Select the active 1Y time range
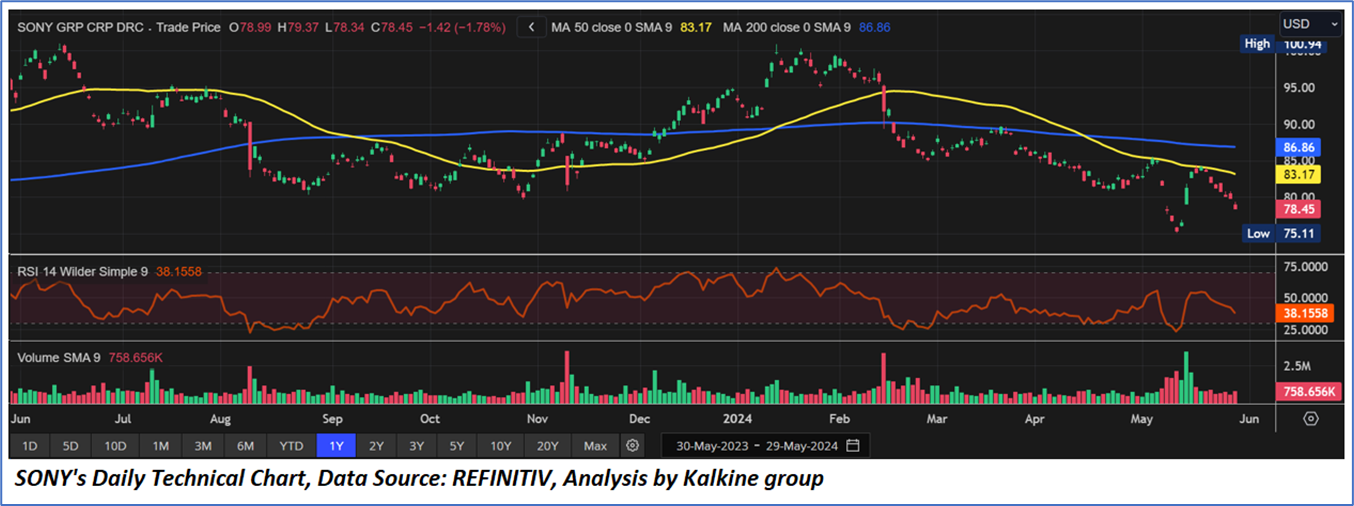 pyautogui.click(x=335, y=445)
